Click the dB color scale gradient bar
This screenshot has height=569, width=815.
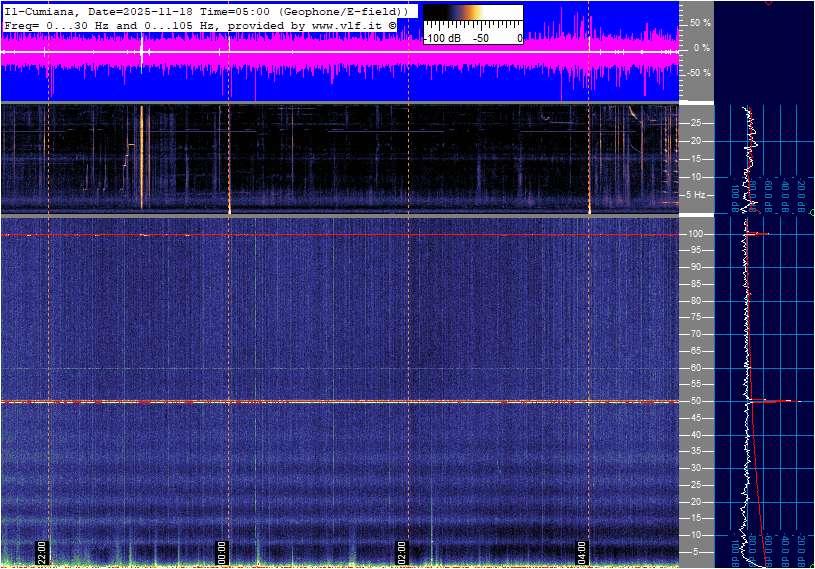click(472, 19)
